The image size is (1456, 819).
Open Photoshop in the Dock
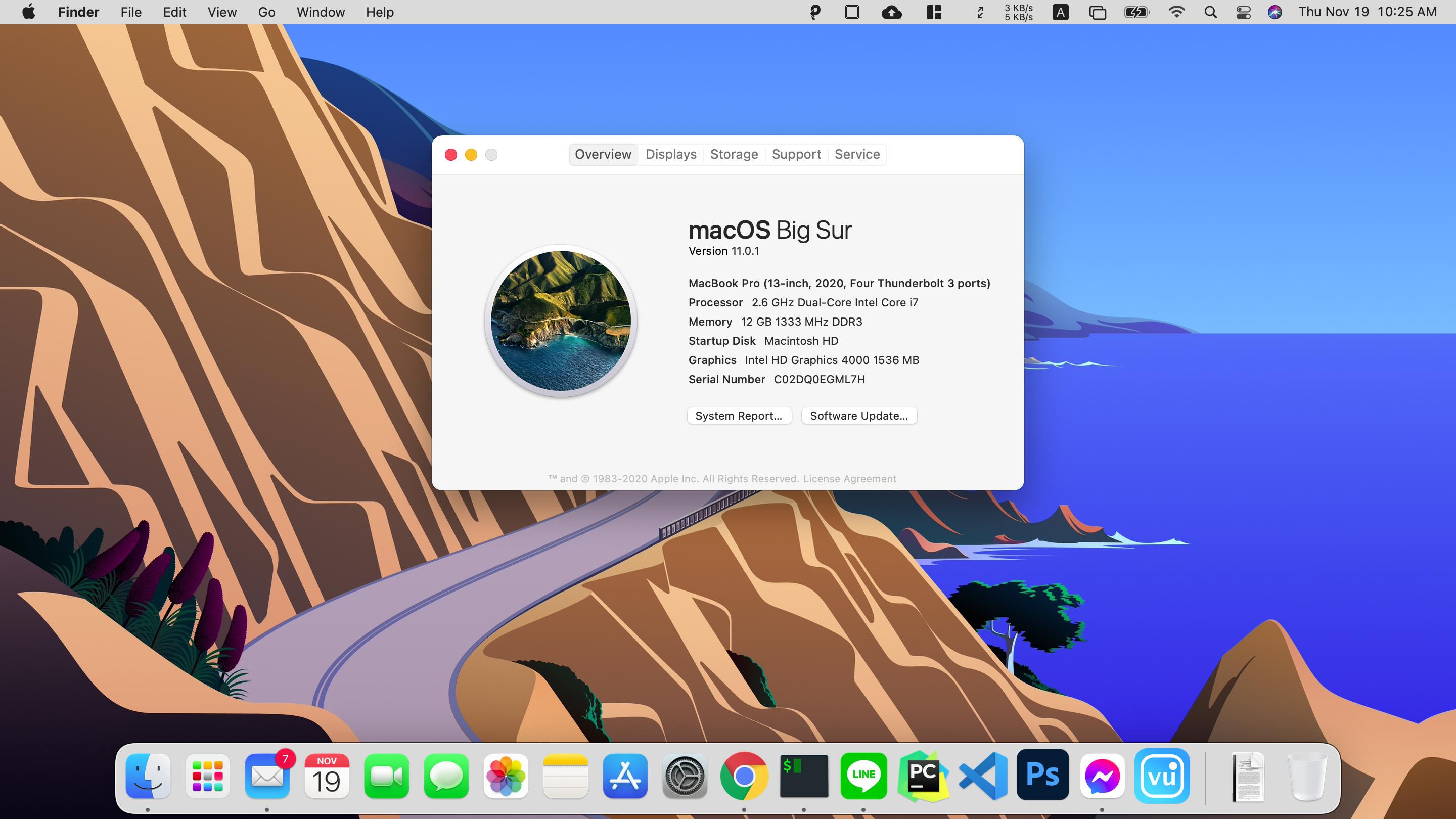point(1042,775)
